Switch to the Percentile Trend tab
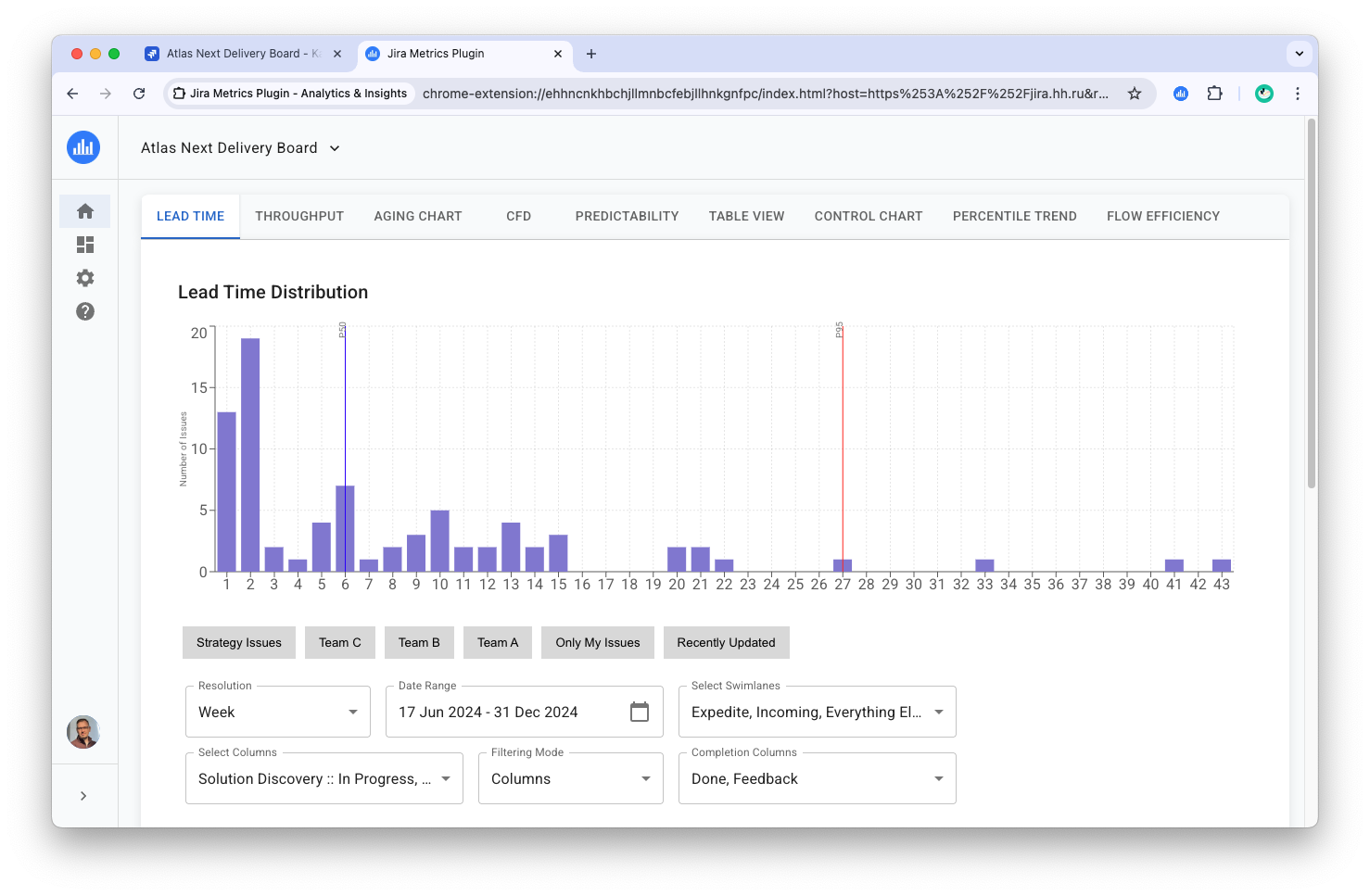This screenshot has height=896, width=1370. 1015,216
